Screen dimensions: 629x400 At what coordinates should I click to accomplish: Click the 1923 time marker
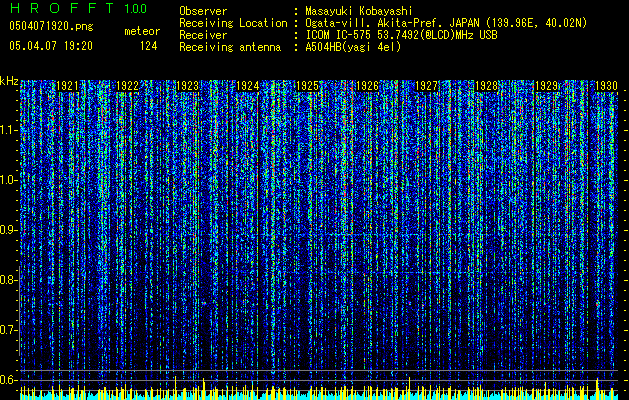[187, 86]
